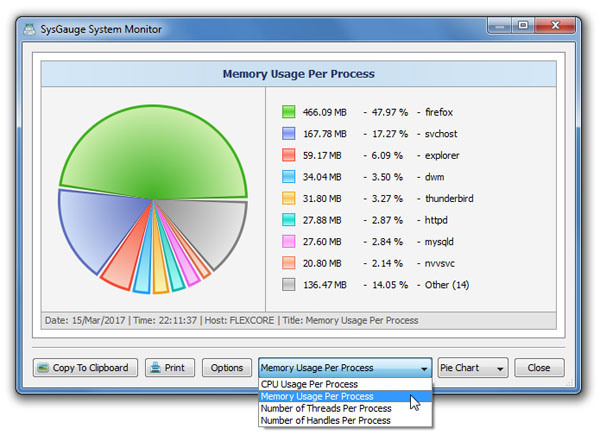The height and width of the screenshot is (435, 600).
Task: Select Number of Handles Per Process
Action: click(345, 420)
